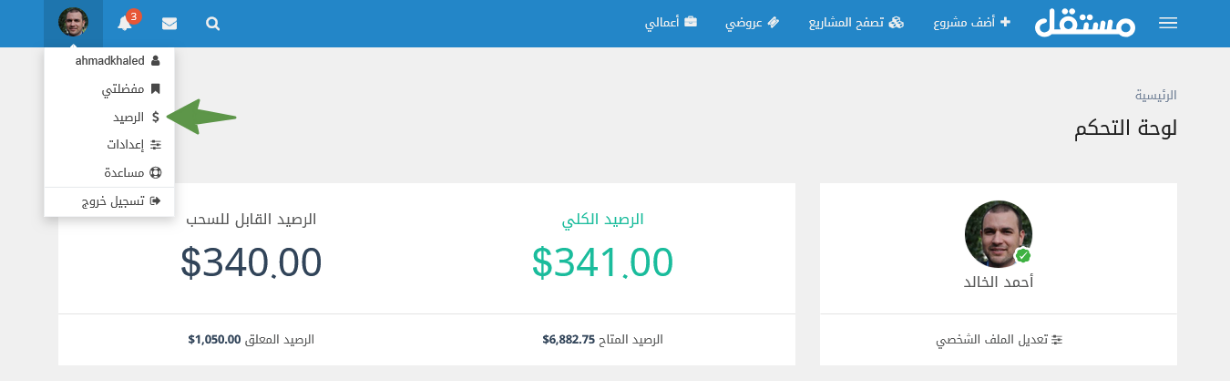Open notifications bell with badge

click(x=125, y=22)
